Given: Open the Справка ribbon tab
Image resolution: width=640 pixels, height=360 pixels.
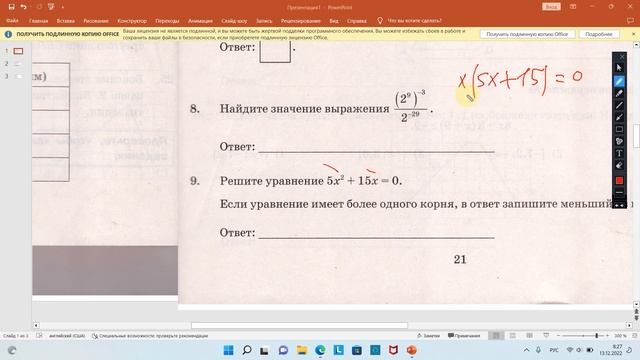Looking at the screenshot, I should coord(356,20).
